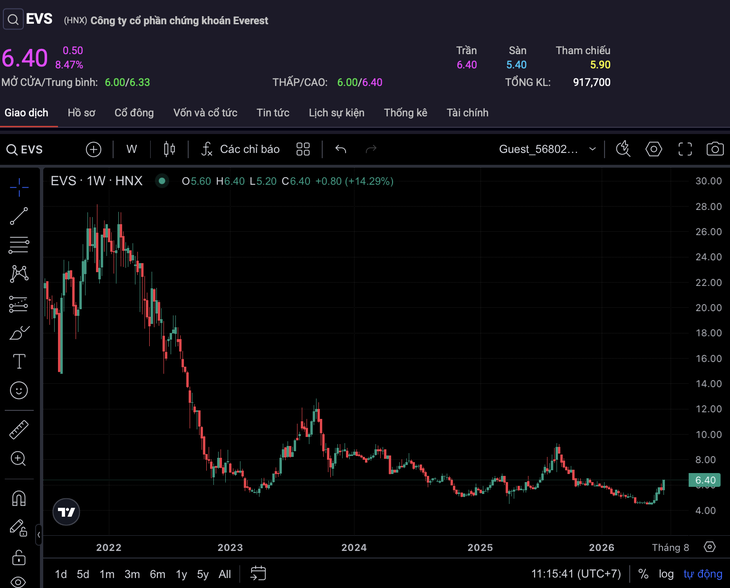Toggle percent scale mode

(x=643, y=574)
